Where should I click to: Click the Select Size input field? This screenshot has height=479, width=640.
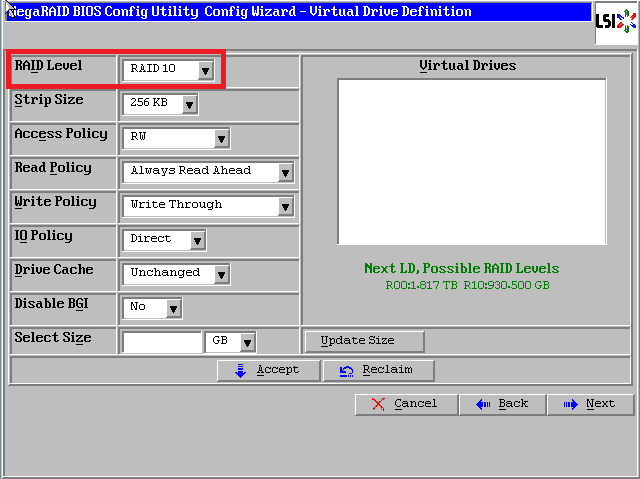pos(162,342)
